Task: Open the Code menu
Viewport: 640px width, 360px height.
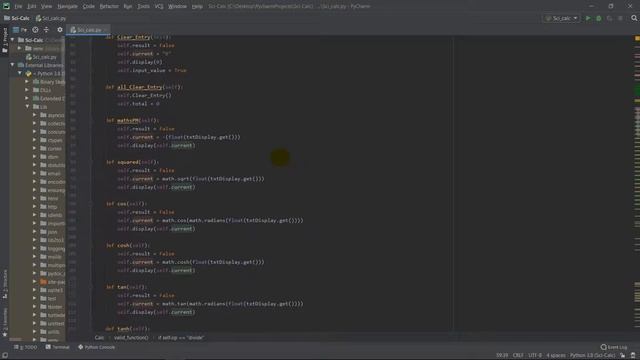Action: tap(89, 7)
